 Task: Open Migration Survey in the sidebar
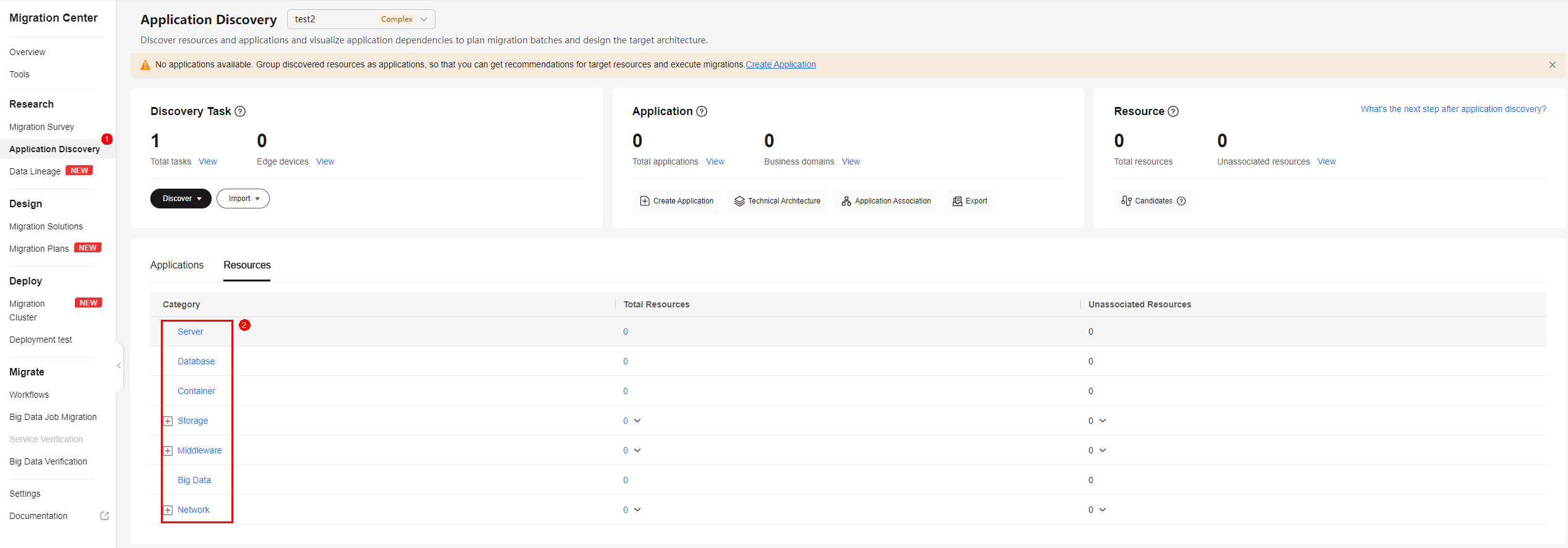point(41,127)
